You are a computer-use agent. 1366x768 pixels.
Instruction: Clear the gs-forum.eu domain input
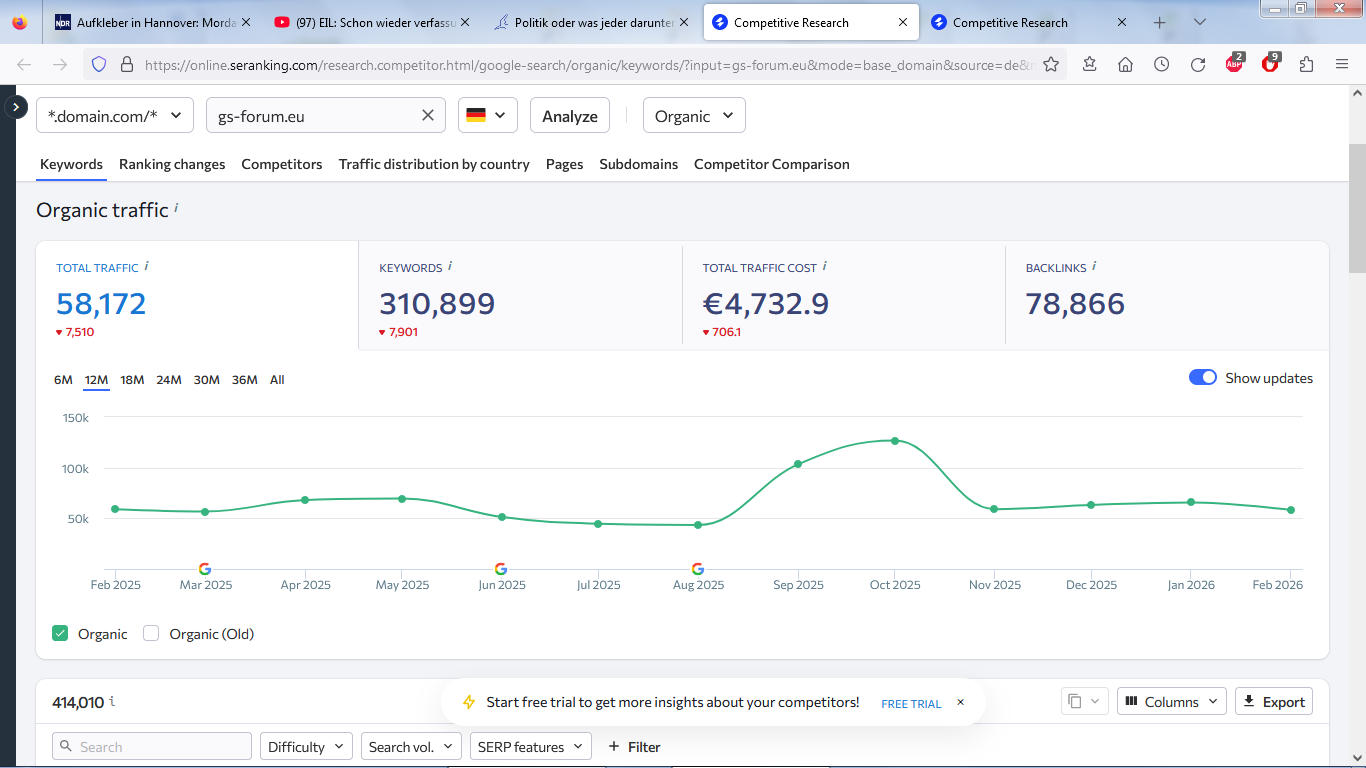428,116
